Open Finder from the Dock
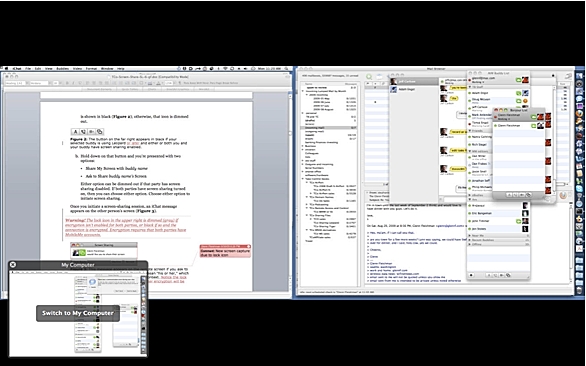The image size is (586, 366). point(580,76)
